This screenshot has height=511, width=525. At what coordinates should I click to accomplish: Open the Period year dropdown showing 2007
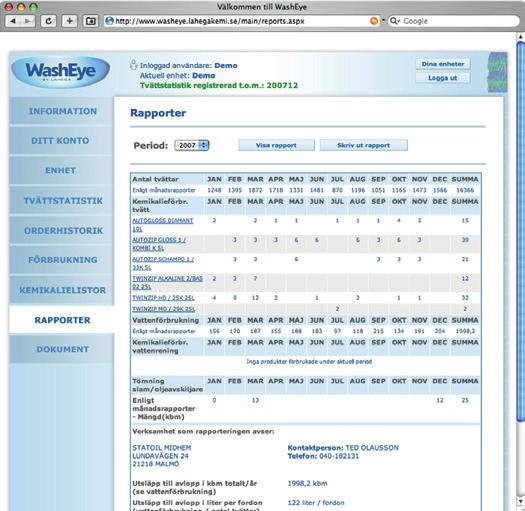click(192, 145)
